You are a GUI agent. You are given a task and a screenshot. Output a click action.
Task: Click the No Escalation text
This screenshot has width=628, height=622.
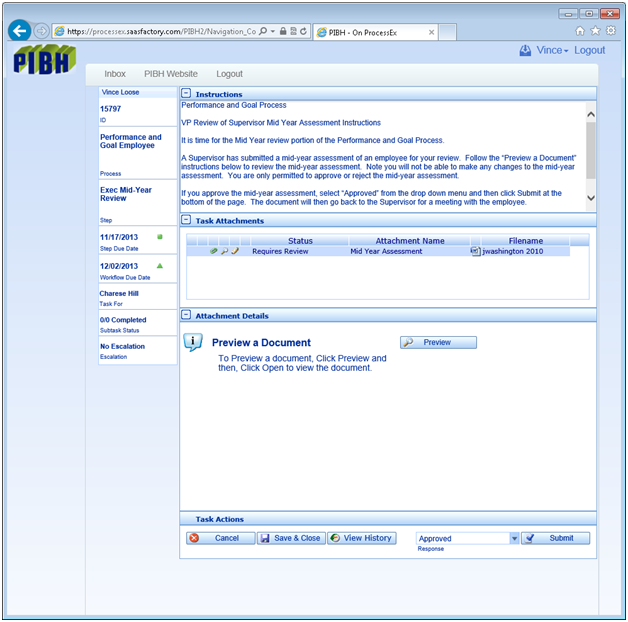[x=122, y=346]
